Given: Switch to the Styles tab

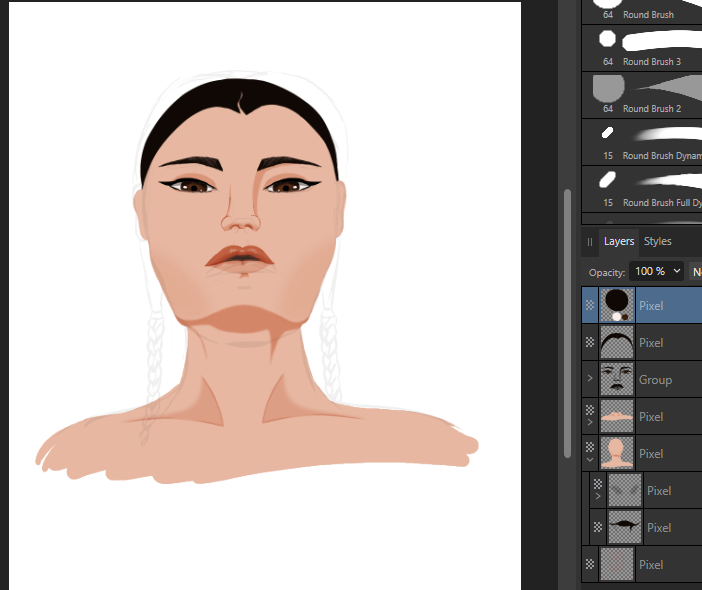Looking at the screenshot, I should (x=657, y=241).
